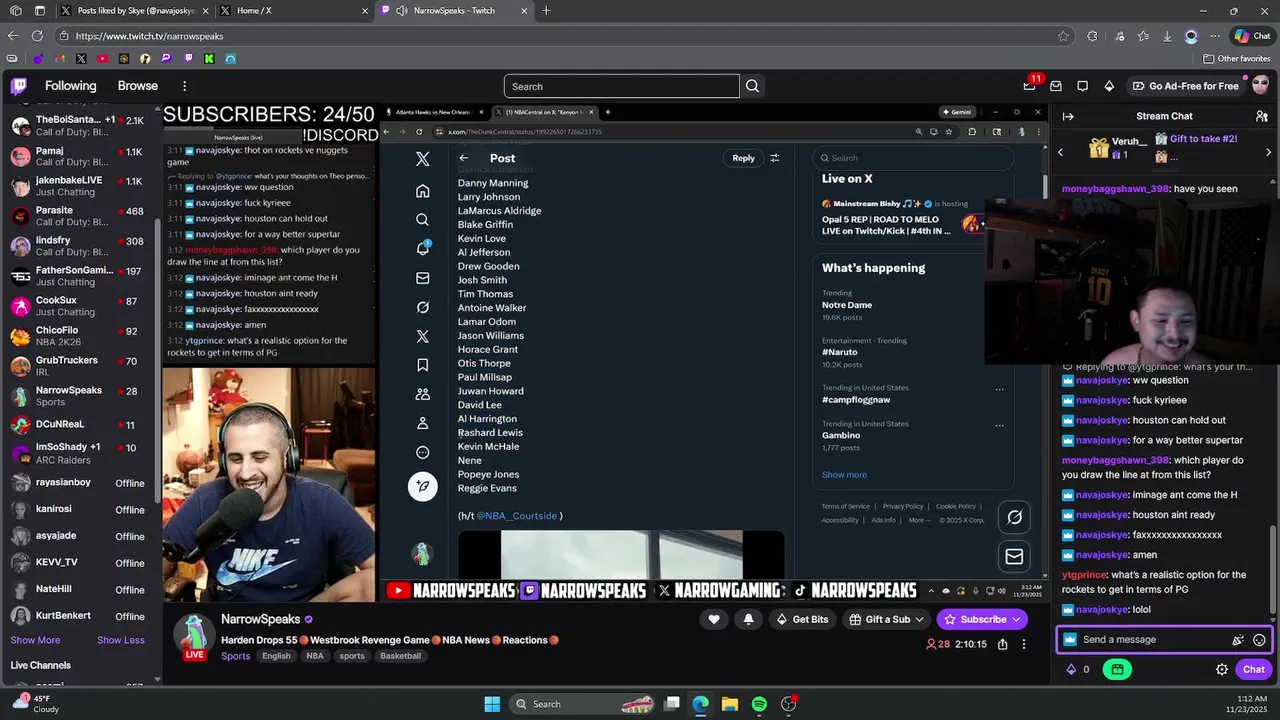Click Show More in followed channels
The height and width of the screenshot is (720, 1280).
tap(35, 640)
